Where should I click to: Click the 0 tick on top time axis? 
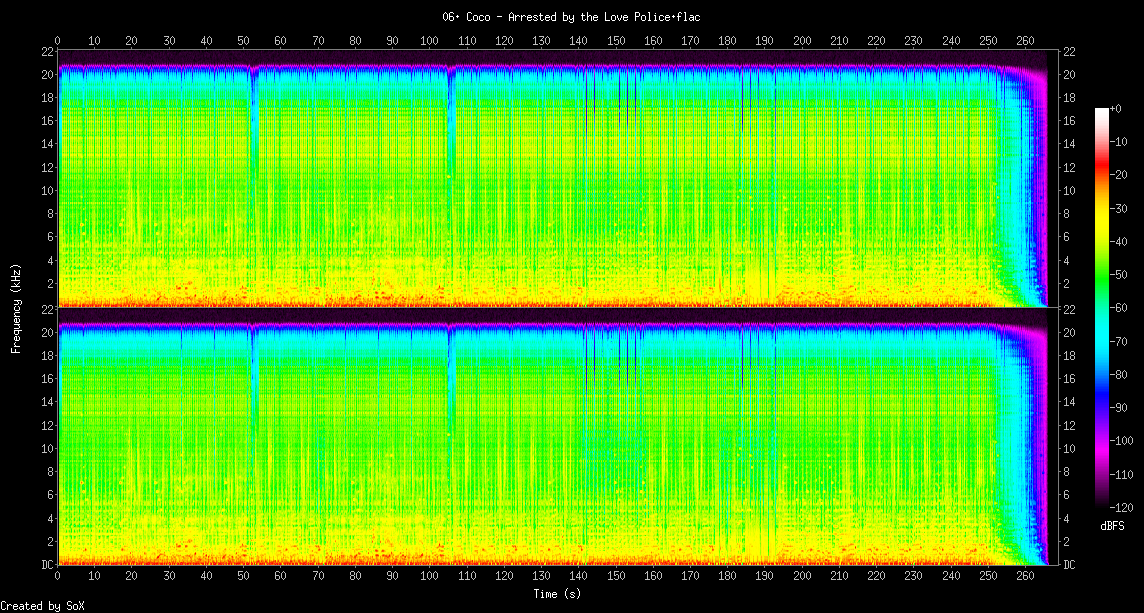click(x=58, y=41)
